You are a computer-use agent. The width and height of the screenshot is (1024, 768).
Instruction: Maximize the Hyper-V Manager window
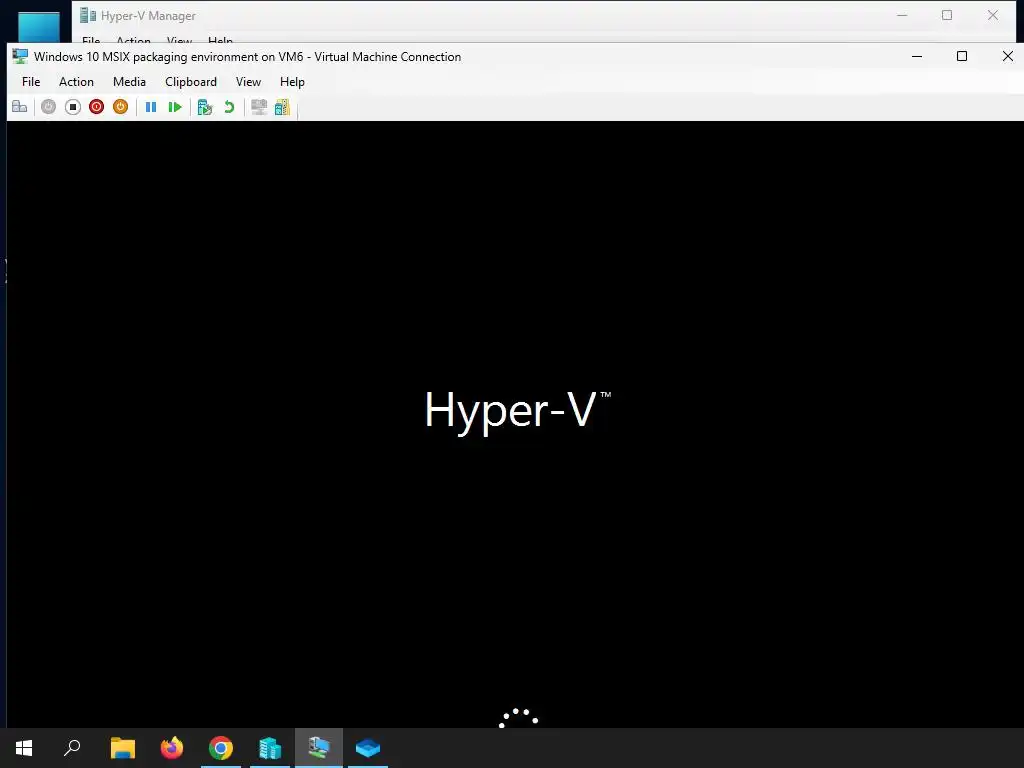(x=947, y=15)
